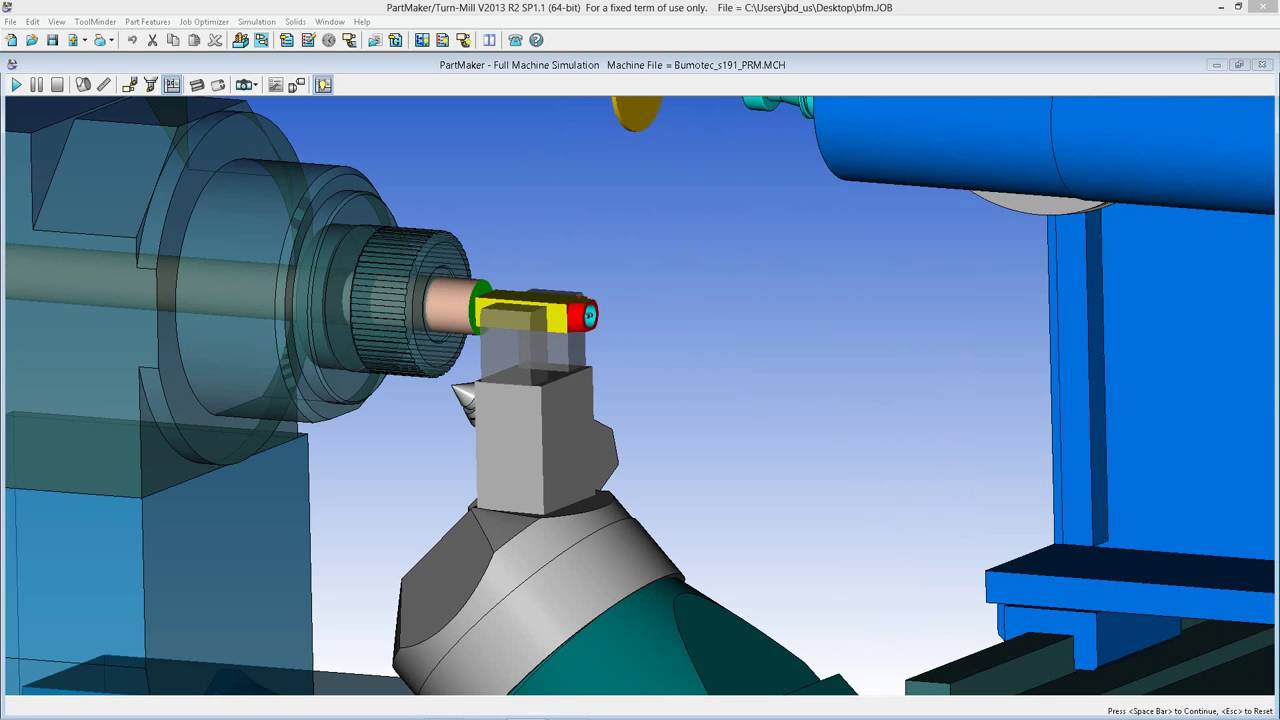Undo the last action
The width and height of the screenshot is (1280, 720).
tap(132, 40)
